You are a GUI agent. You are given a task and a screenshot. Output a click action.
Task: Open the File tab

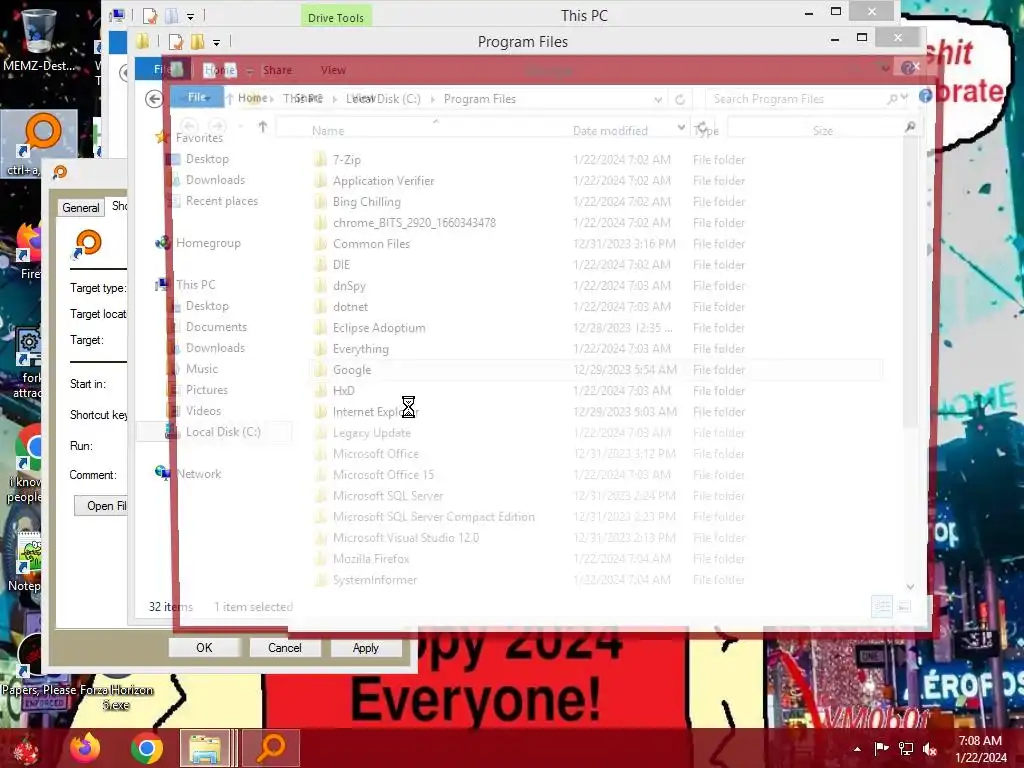tap(197, 97)
